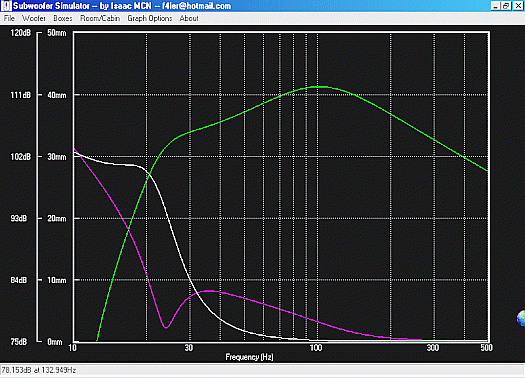Click the status bar reading 78.153dB at 132.949Hz

(x=39, y=370)
